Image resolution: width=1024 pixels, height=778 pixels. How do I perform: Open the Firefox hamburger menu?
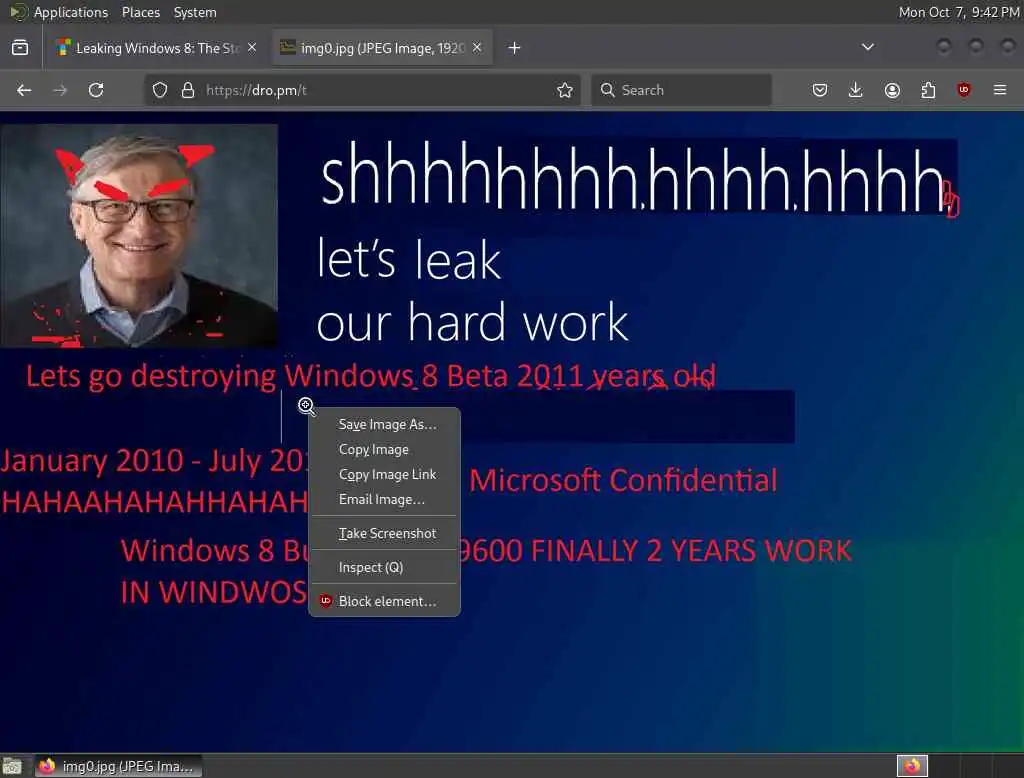tap(1000, 90)
